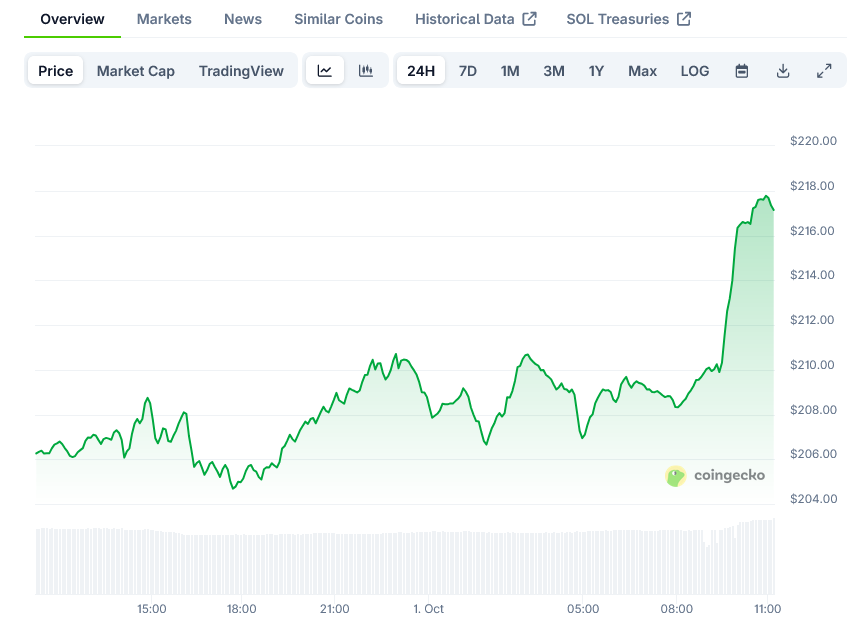Switch to TradingView chart
847x631 pixels.
coord(241,71)
